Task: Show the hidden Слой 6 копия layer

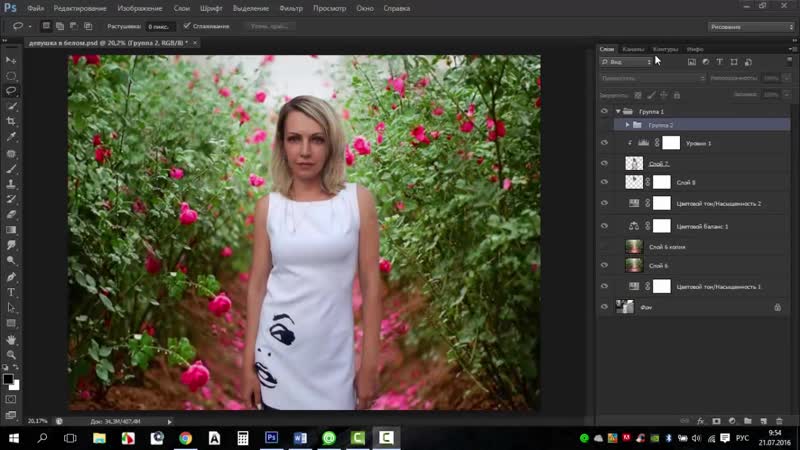Action: pos(604,245)
